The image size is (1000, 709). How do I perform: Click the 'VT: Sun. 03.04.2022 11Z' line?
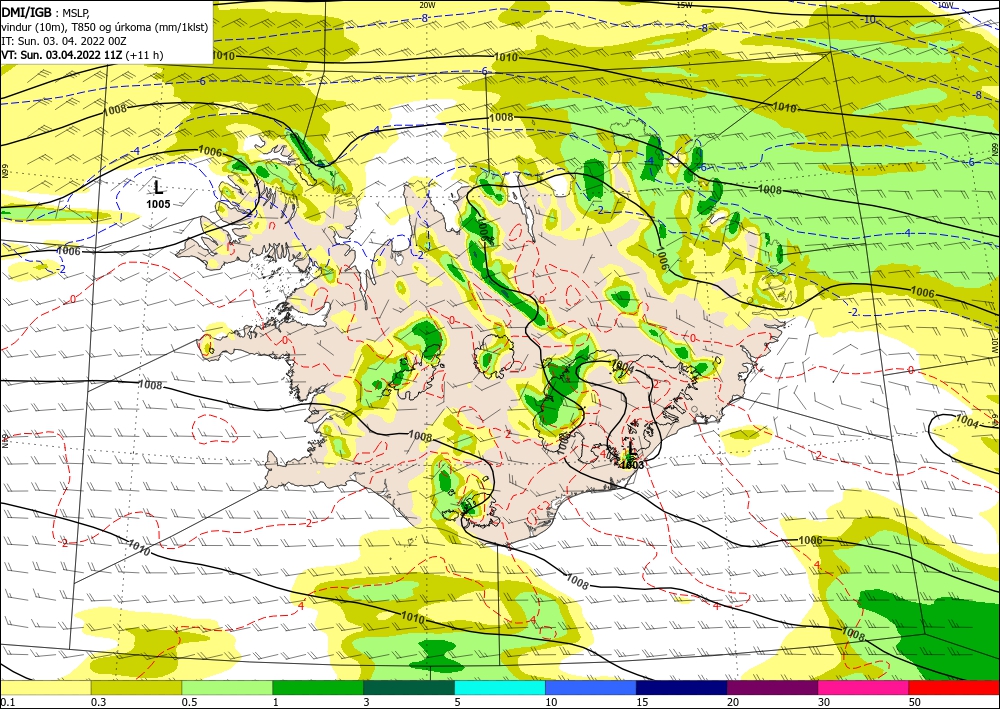(62, 55)
